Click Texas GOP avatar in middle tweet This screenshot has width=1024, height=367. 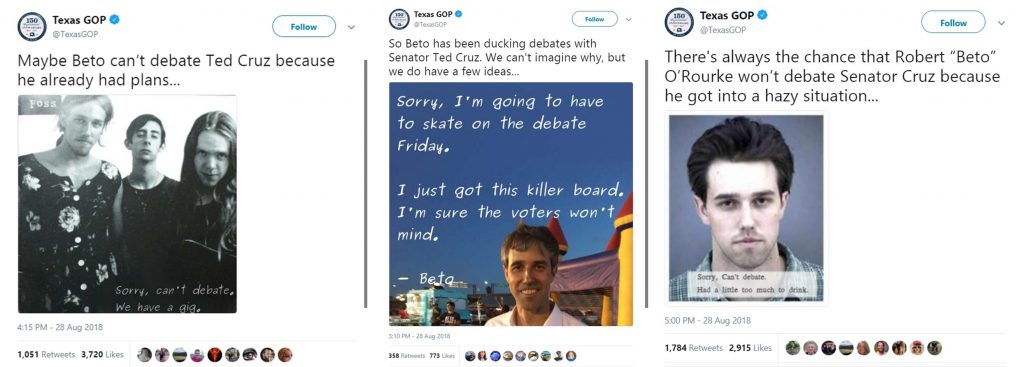(398, 19)
